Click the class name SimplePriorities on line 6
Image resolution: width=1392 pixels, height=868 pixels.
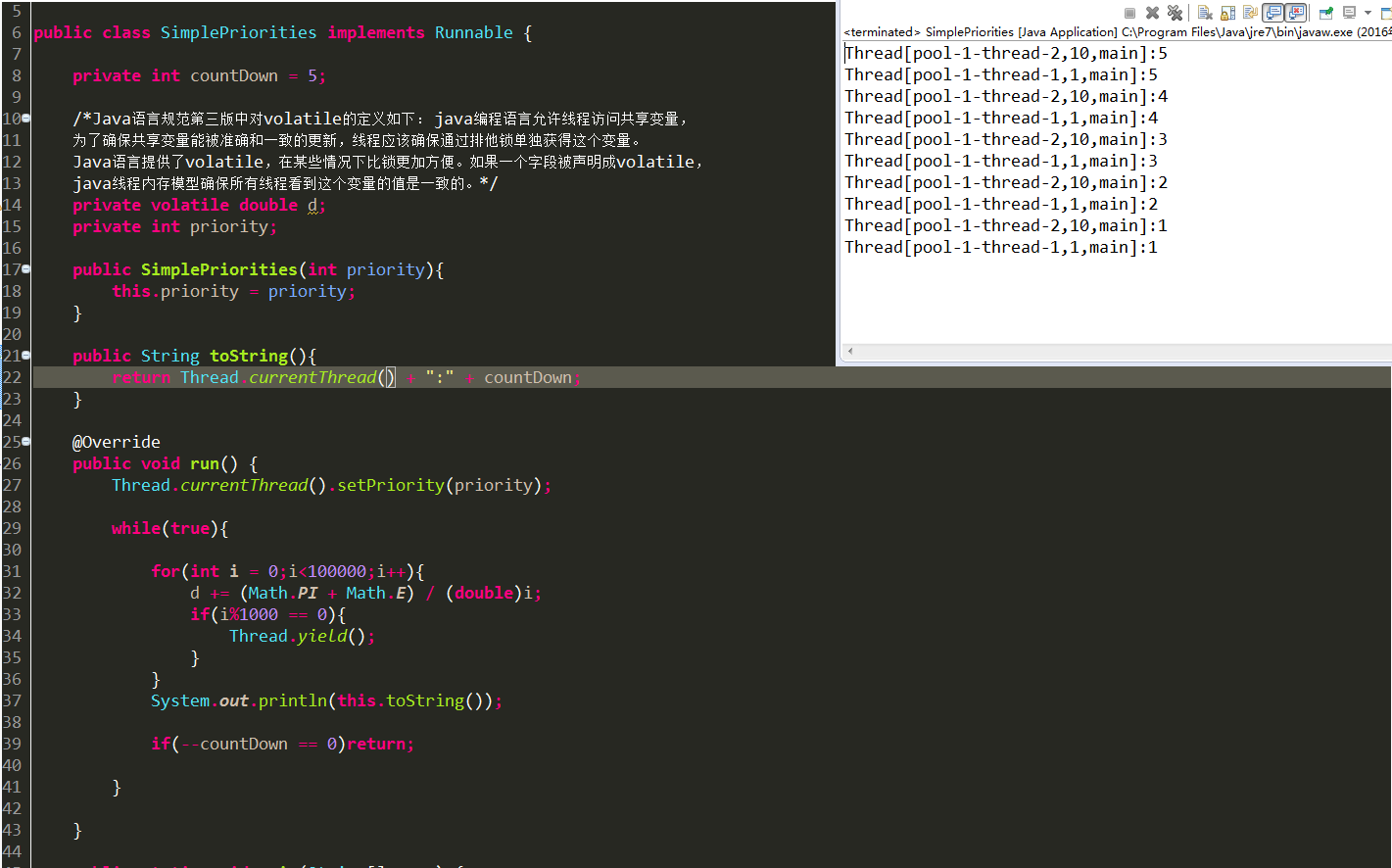point(239,32)
